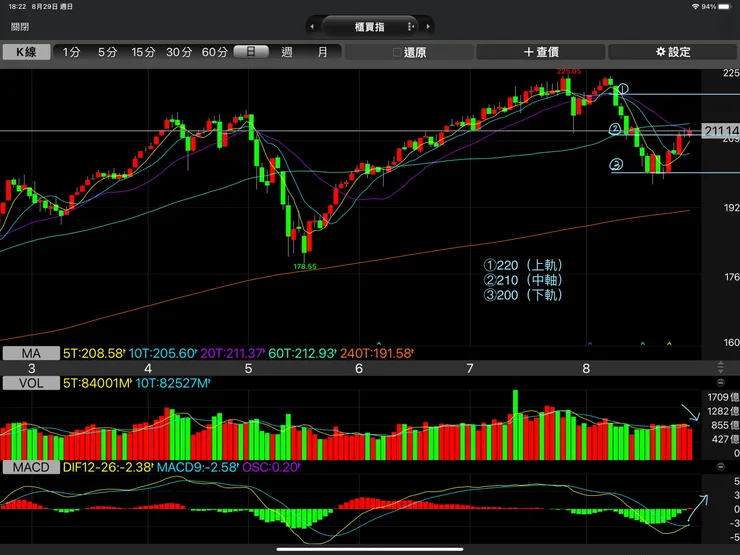Screen dimensions: 740x555
Task: Open the 設定 settings gear button
Action: coord(673,52)
